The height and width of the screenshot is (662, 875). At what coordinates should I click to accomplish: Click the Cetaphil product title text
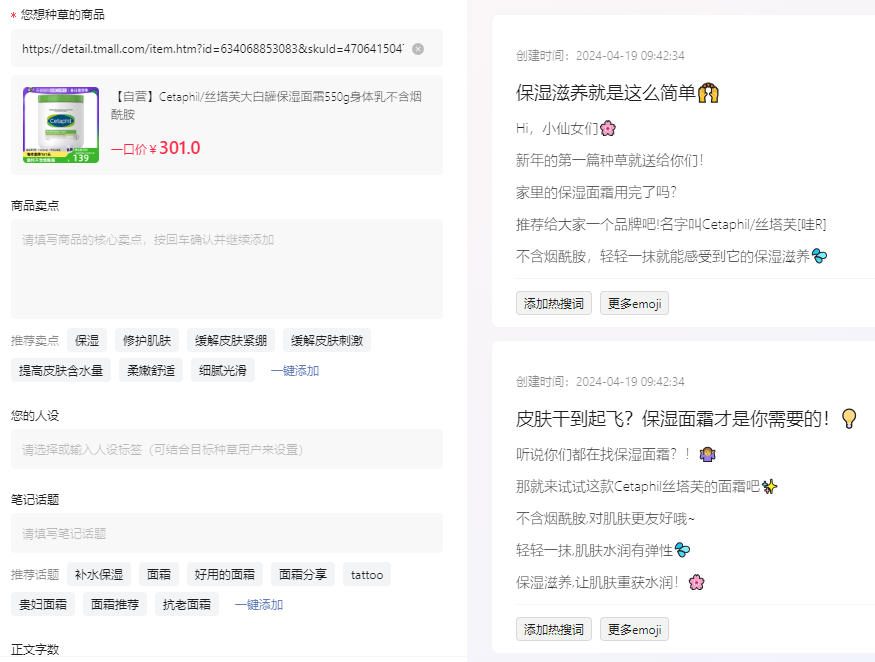[266, 105]
